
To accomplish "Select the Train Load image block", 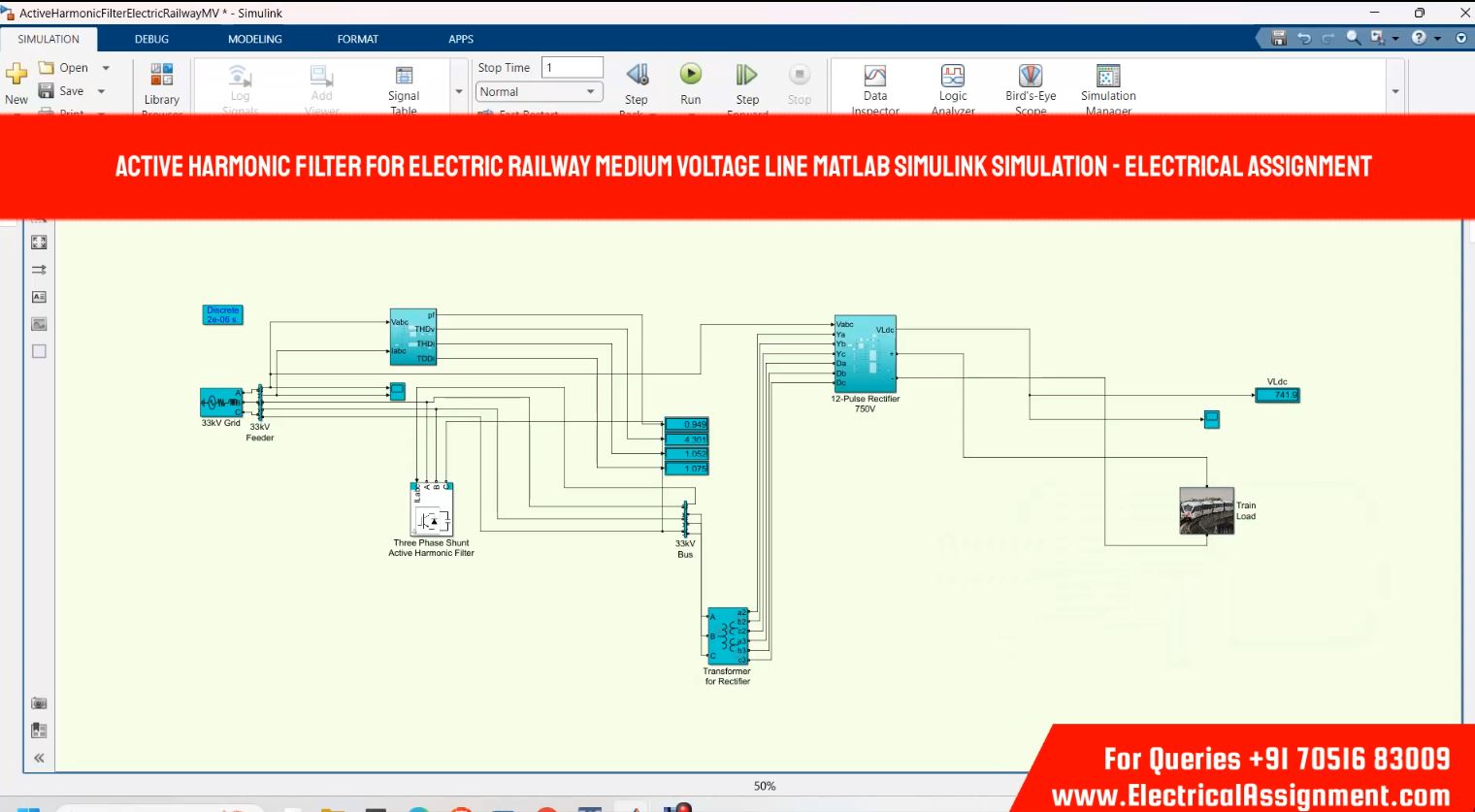I will [1206, 510].
